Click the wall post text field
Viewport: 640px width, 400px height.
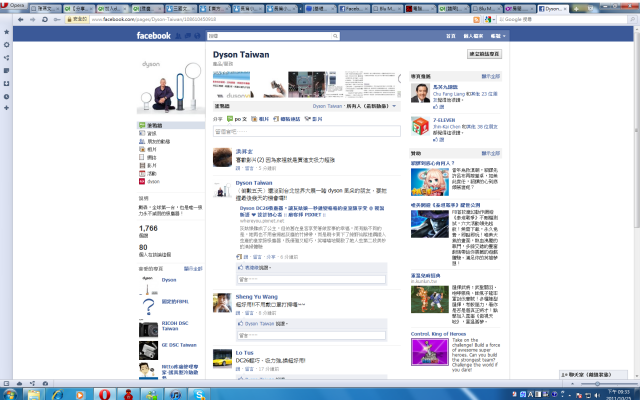307,131
